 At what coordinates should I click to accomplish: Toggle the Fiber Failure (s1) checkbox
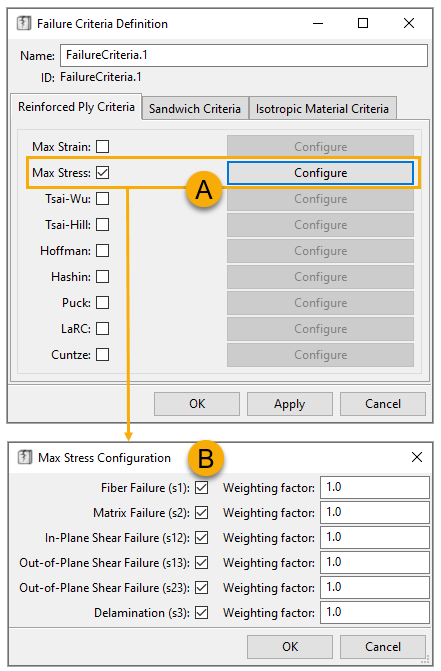[x=201, y=487]
